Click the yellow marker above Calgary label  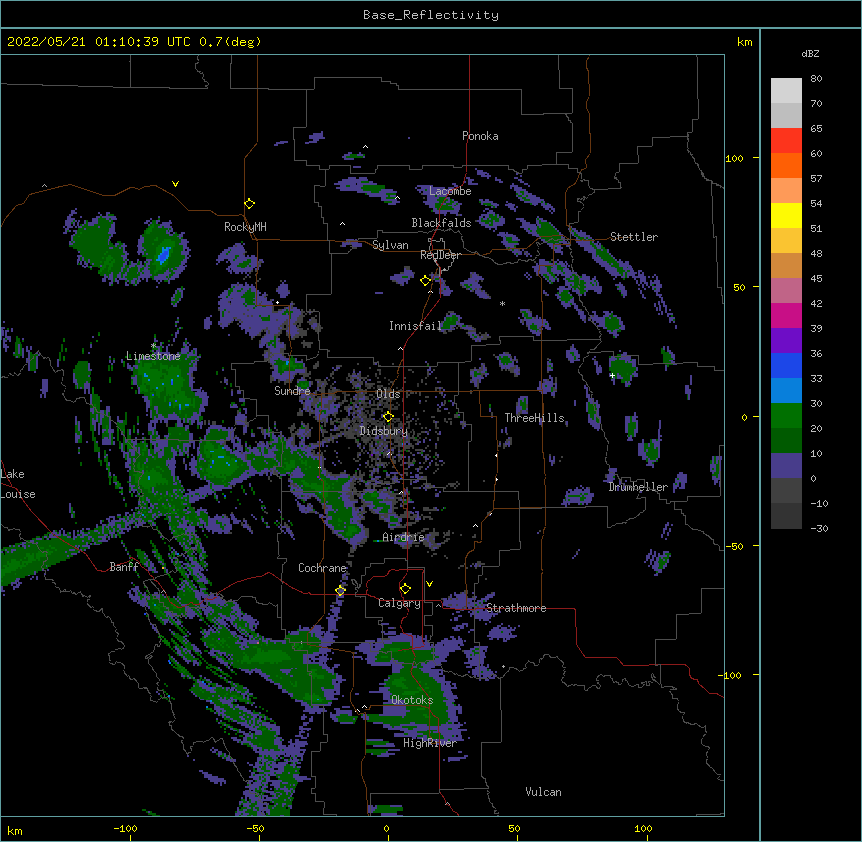tap(405, 589)
